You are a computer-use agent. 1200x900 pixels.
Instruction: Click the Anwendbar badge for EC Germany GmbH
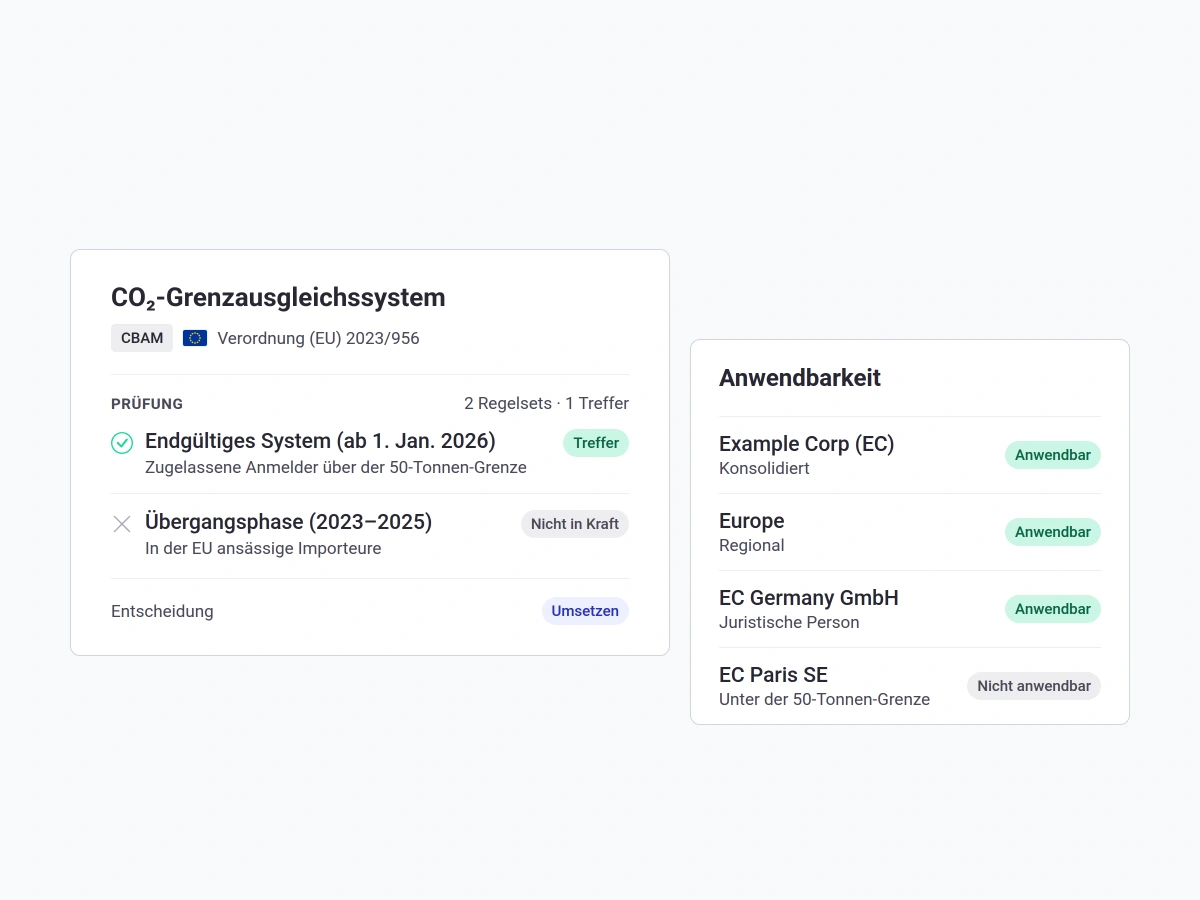click(x=1053, y=609)
